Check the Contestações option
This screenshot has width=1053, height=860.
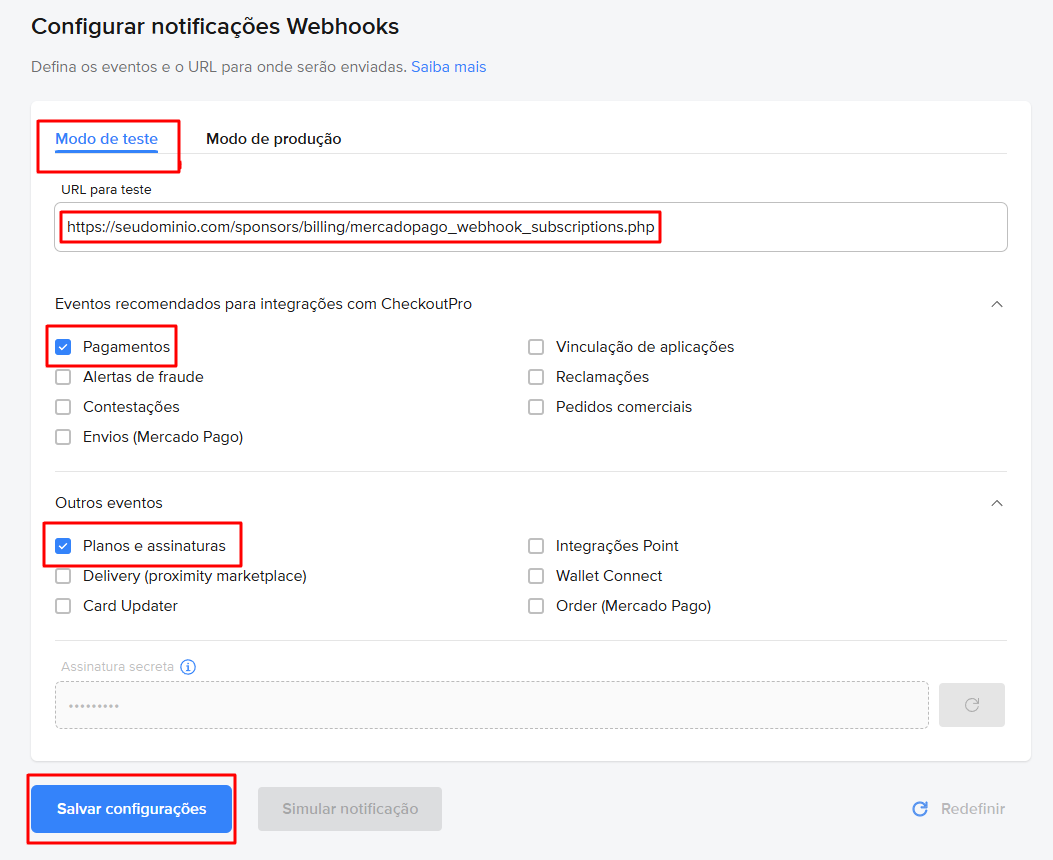tap(64, 407)
